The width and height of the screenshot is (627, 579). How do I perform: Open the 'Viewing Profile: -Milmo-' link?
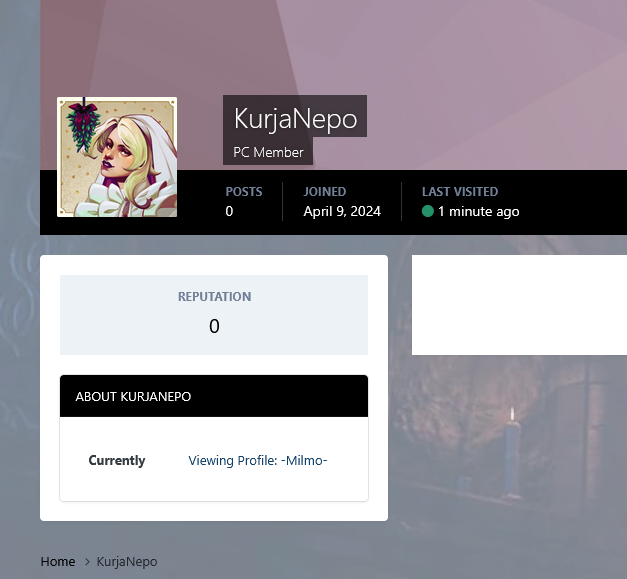pos(258,460)
